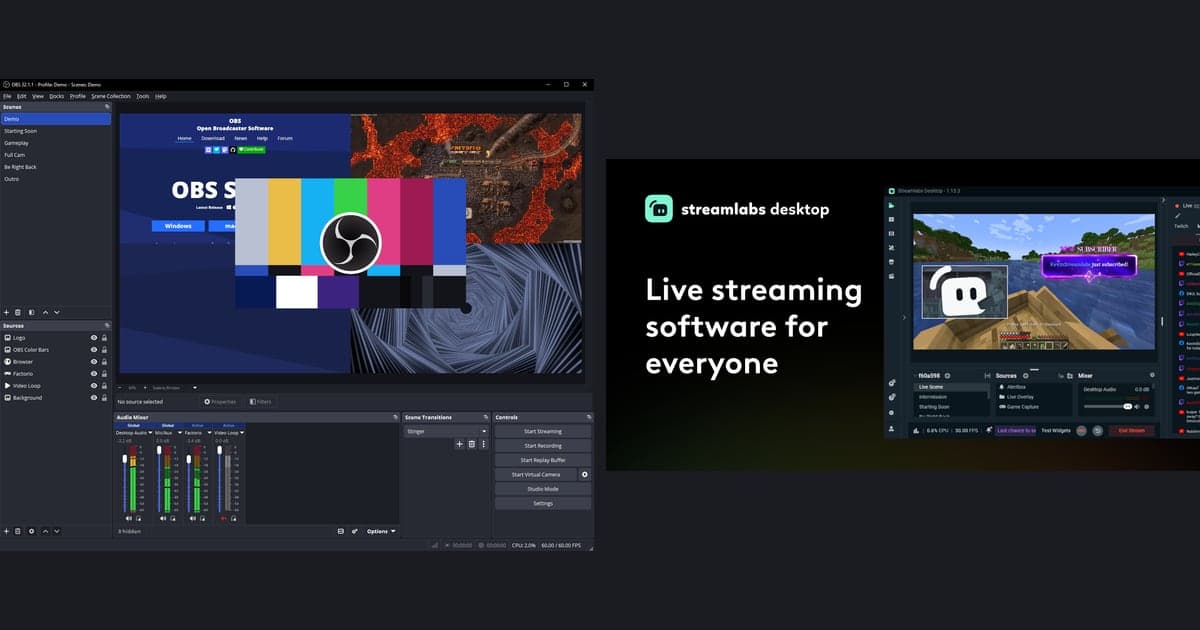
Task: Switch the audio mixer layout icon
Action: pyautogui.click(x=341, y=531)
